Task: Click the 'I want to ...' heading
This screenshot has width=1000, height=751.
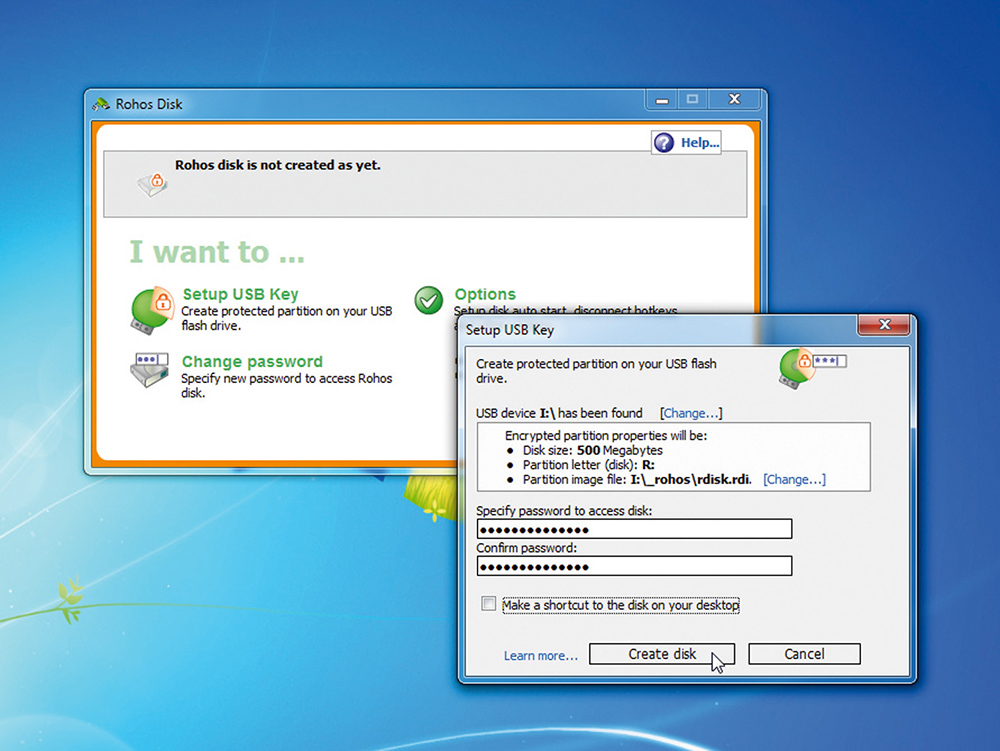Action: tap(217, 251)
